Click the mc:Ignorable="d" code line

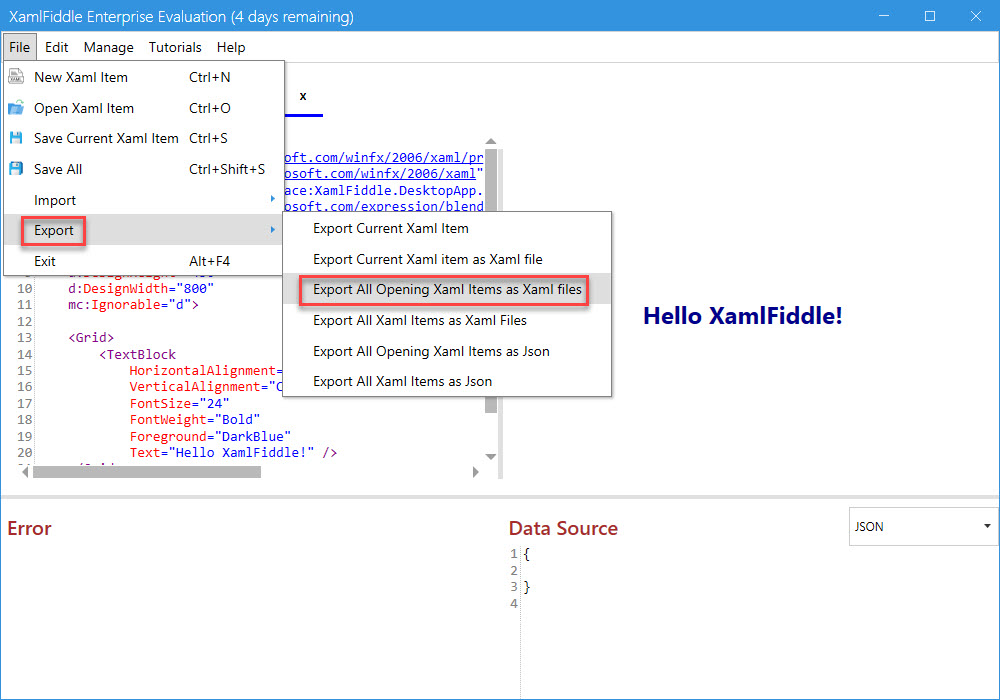pyautogui.click(x=133, y=305)
